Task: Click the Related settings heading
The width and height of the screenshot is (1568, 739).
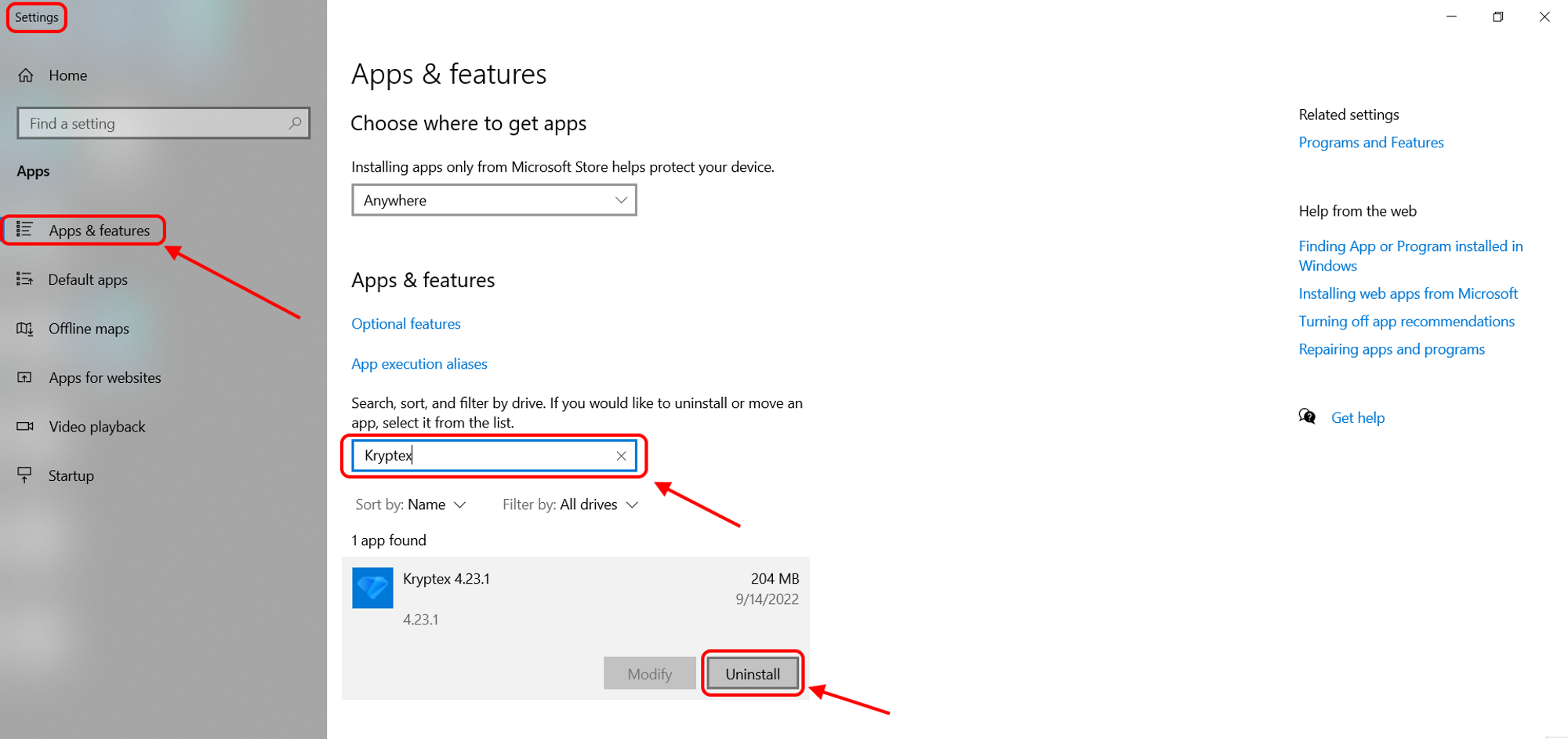Action: pyautogui.click(x=1348, y=115)
